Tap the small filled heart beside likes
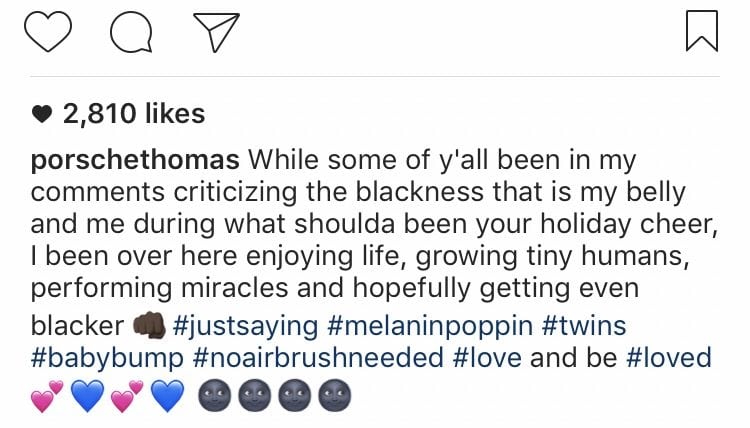The width and height of the screenshot is (750, 428). click(x=44, y=115)
